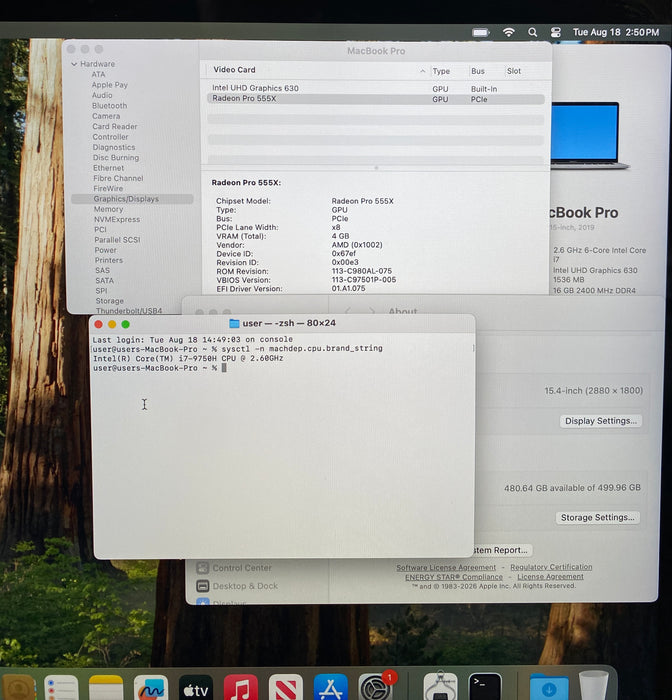Screen dimensions: 672x700
Task: Select Camera in Hardware list
Action: (x=106, y=116)
